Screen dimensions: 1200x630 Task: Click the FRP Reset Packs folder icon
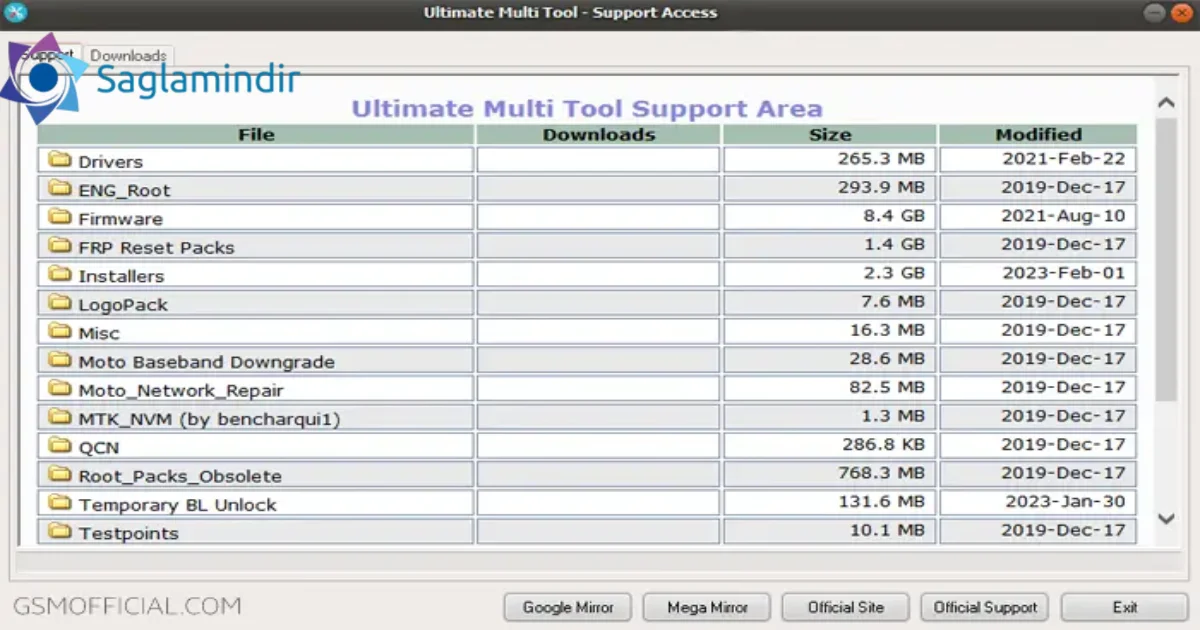click(61, 246)
